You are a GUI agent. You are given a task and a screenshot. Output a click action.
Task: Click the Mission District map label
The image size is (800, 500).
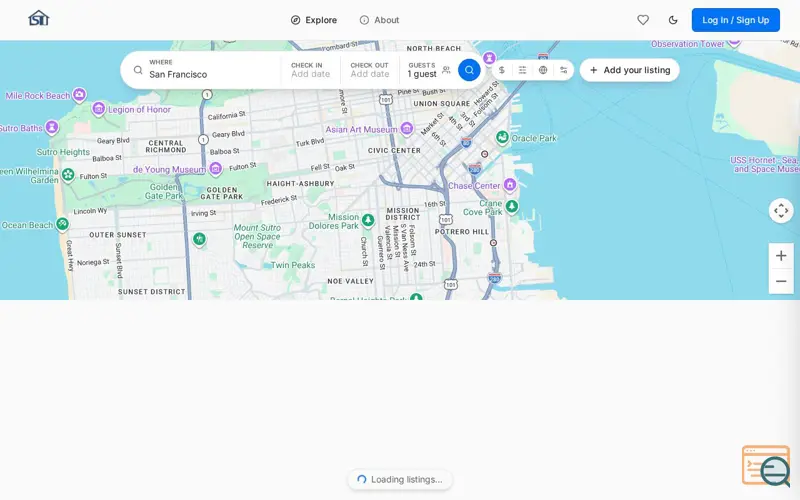click(x=403, y=214)
